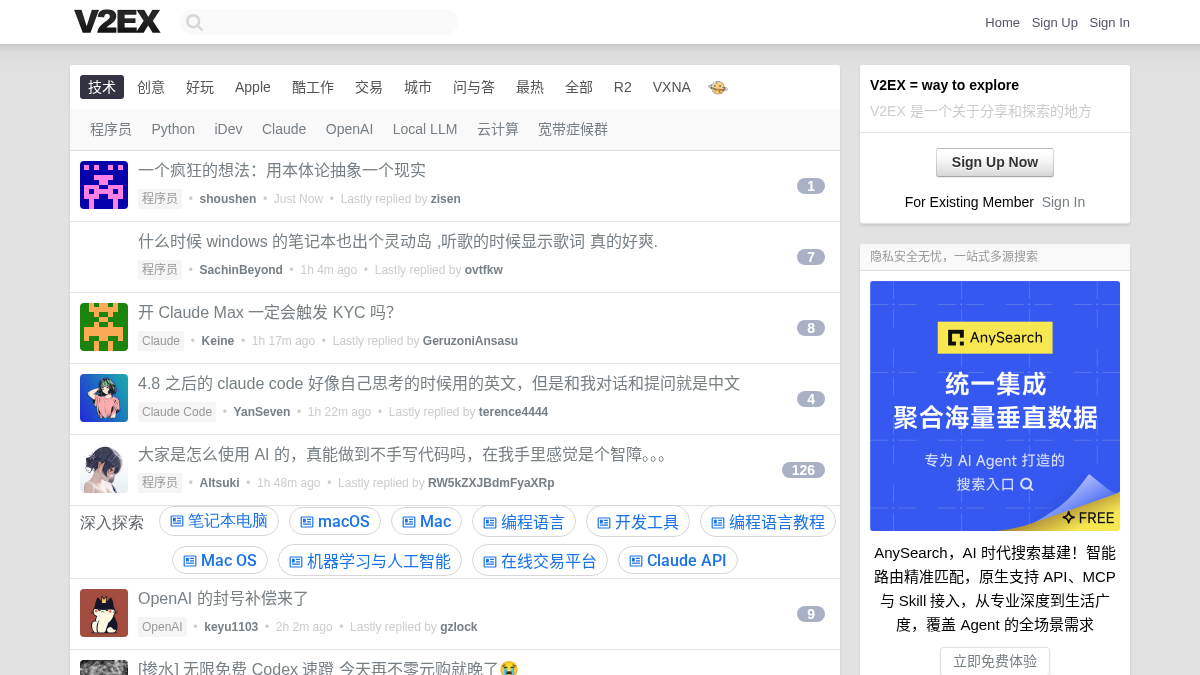Open the Claude sub-node link
Image resolution: width=1200 pixels, height=675 pixels.
click(x=284, y=129)
